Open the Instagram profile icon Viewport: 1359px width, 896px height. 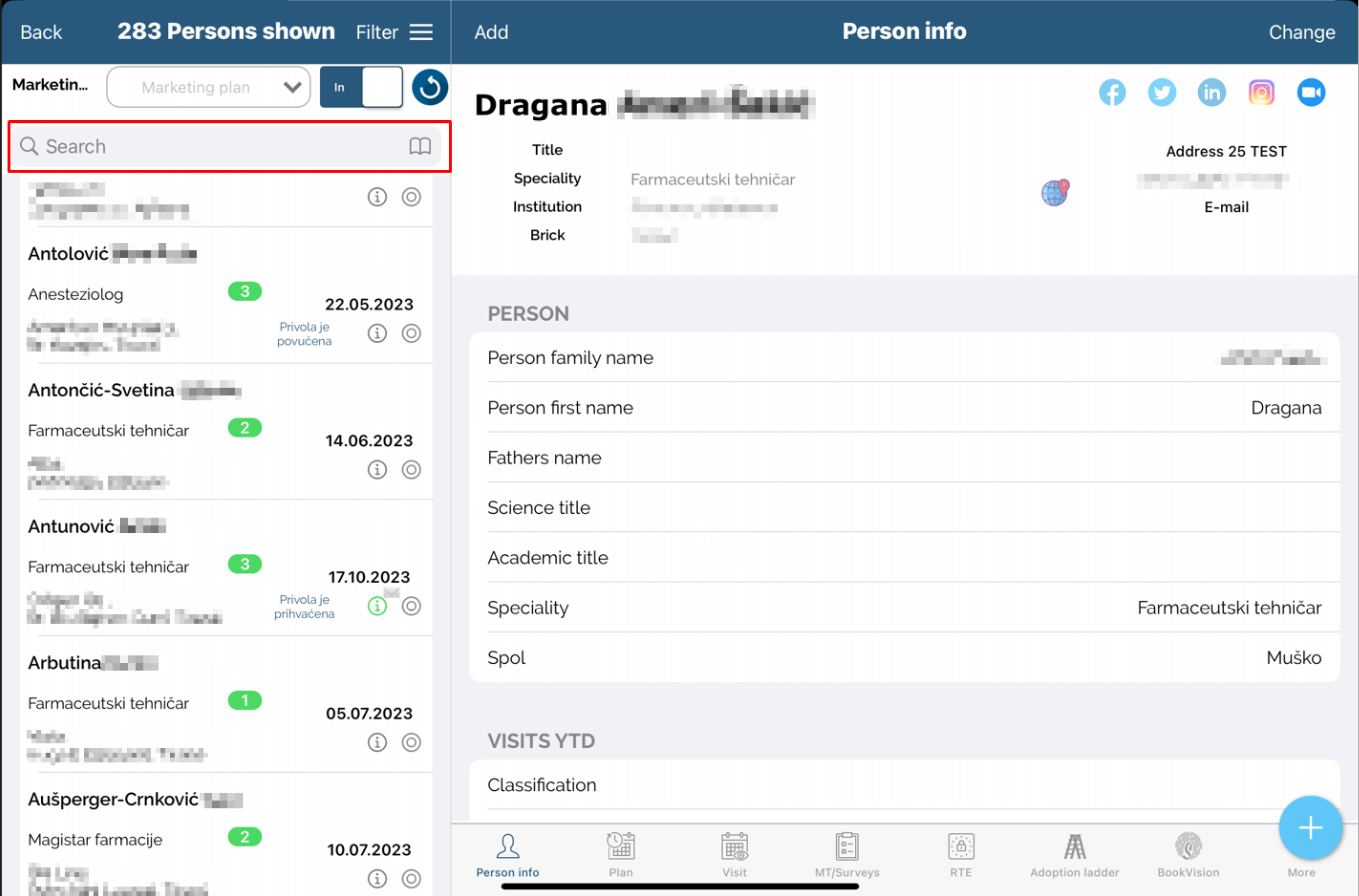pos(1262,93)
